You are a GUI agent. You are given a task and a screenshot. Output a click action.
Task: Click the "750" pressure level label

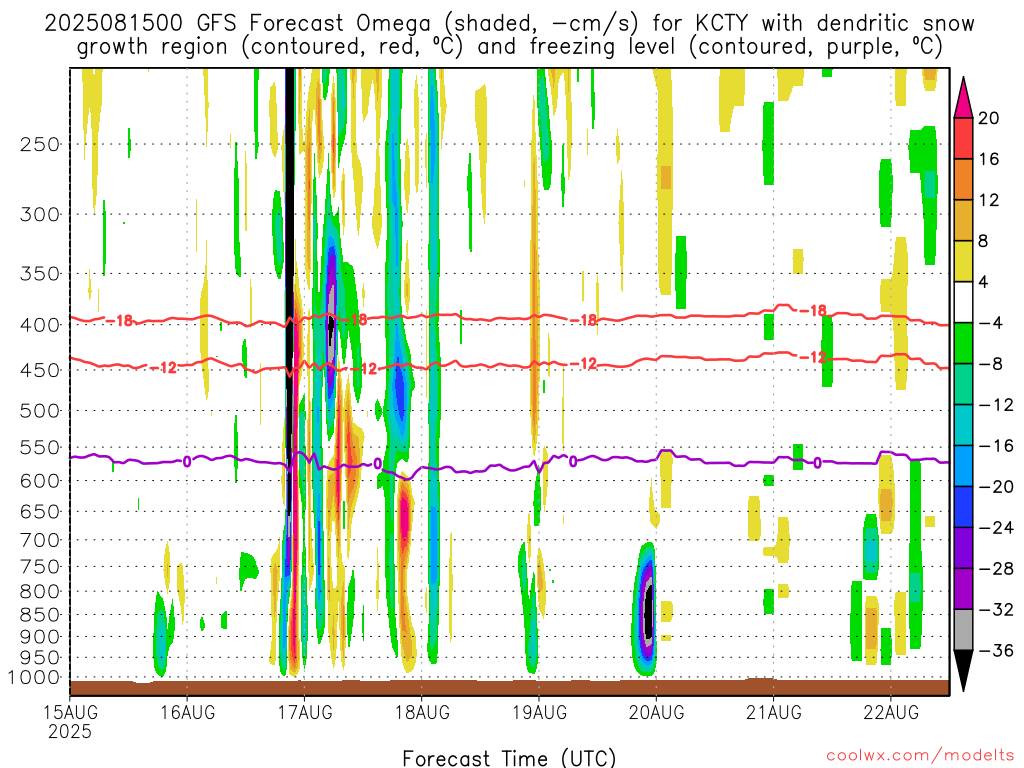coord(40,566)
